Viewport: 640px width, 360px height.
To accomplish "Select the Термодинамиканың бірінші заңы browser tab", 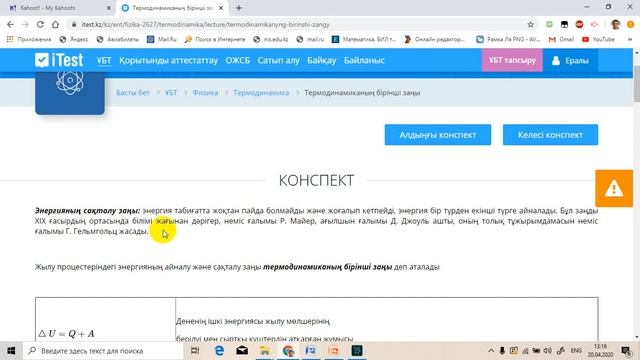I will pyautogui.click(x=173, y=8).
